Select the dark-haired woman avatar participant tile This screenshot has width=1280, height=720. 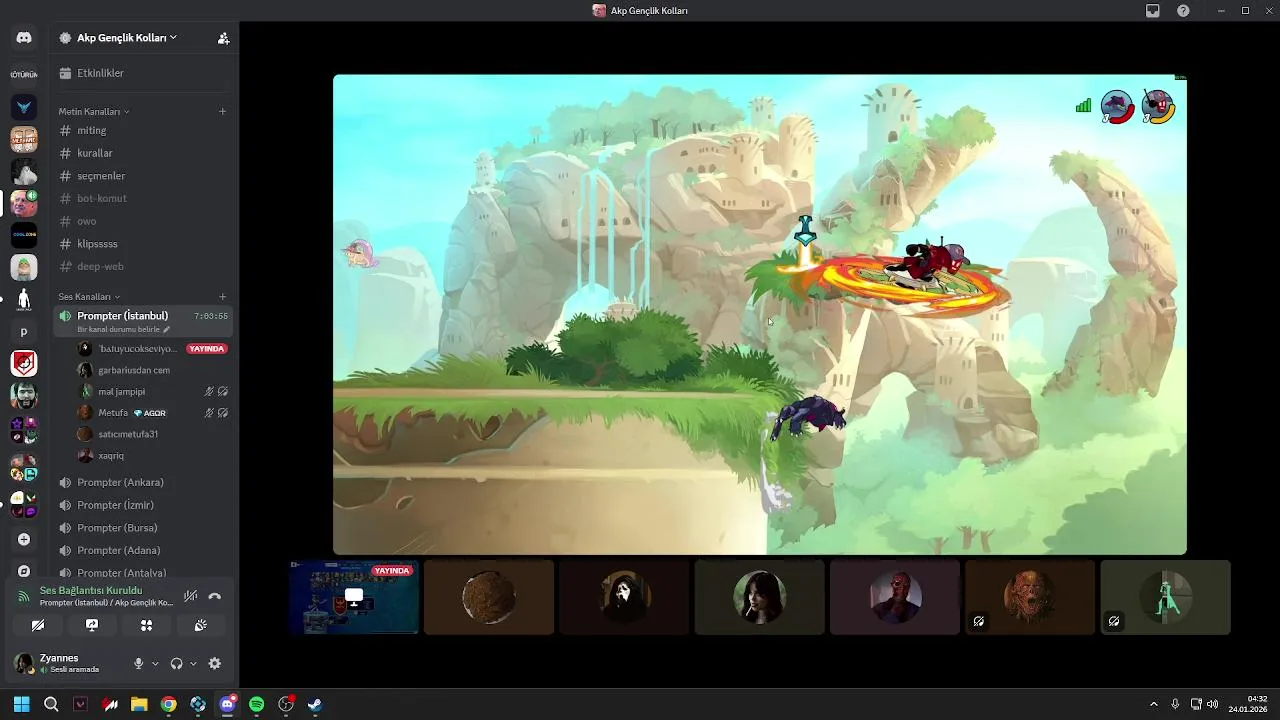pyautogui.click(x=760, y=597)
